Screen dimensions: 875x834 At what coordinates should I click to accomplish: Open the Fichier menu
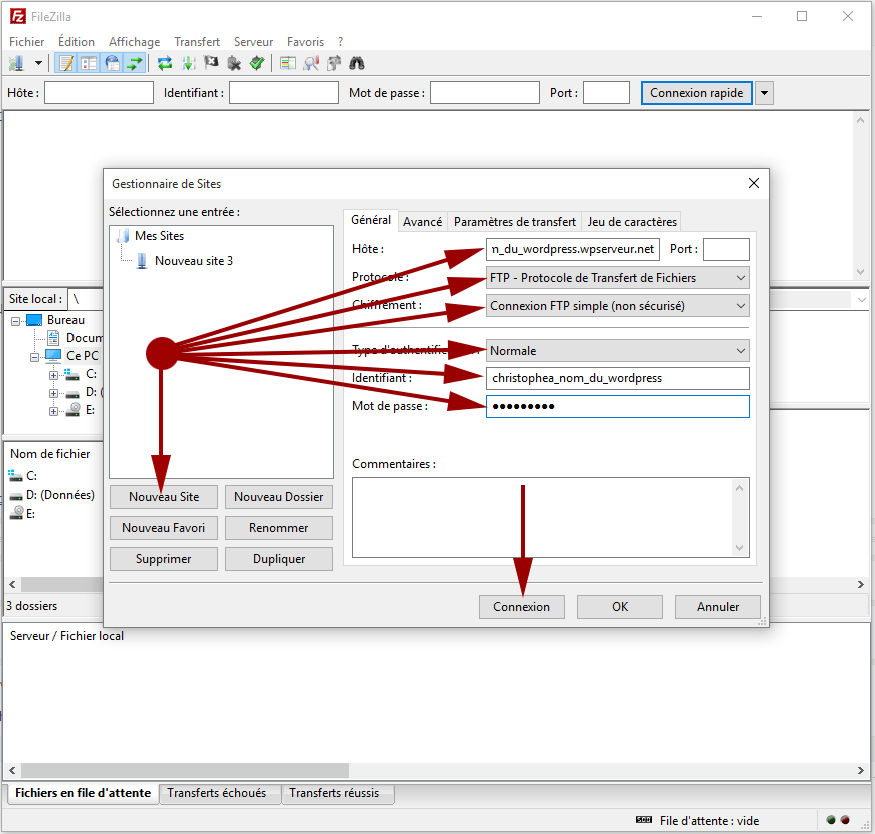pyautogui.click(x=26, y=42)
